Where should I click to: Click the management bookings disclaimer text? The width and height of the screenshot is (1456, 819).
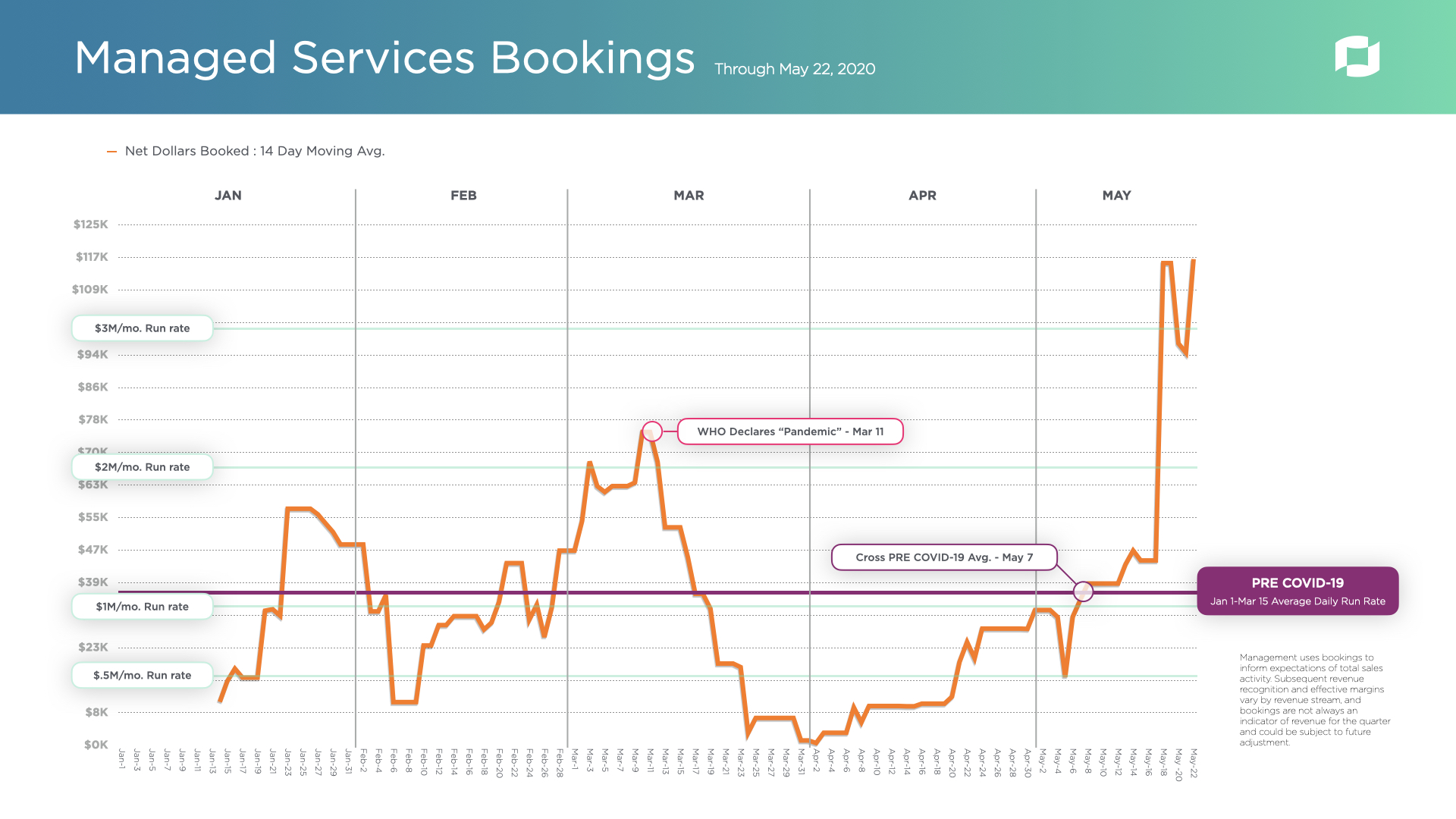(1314, 699)
